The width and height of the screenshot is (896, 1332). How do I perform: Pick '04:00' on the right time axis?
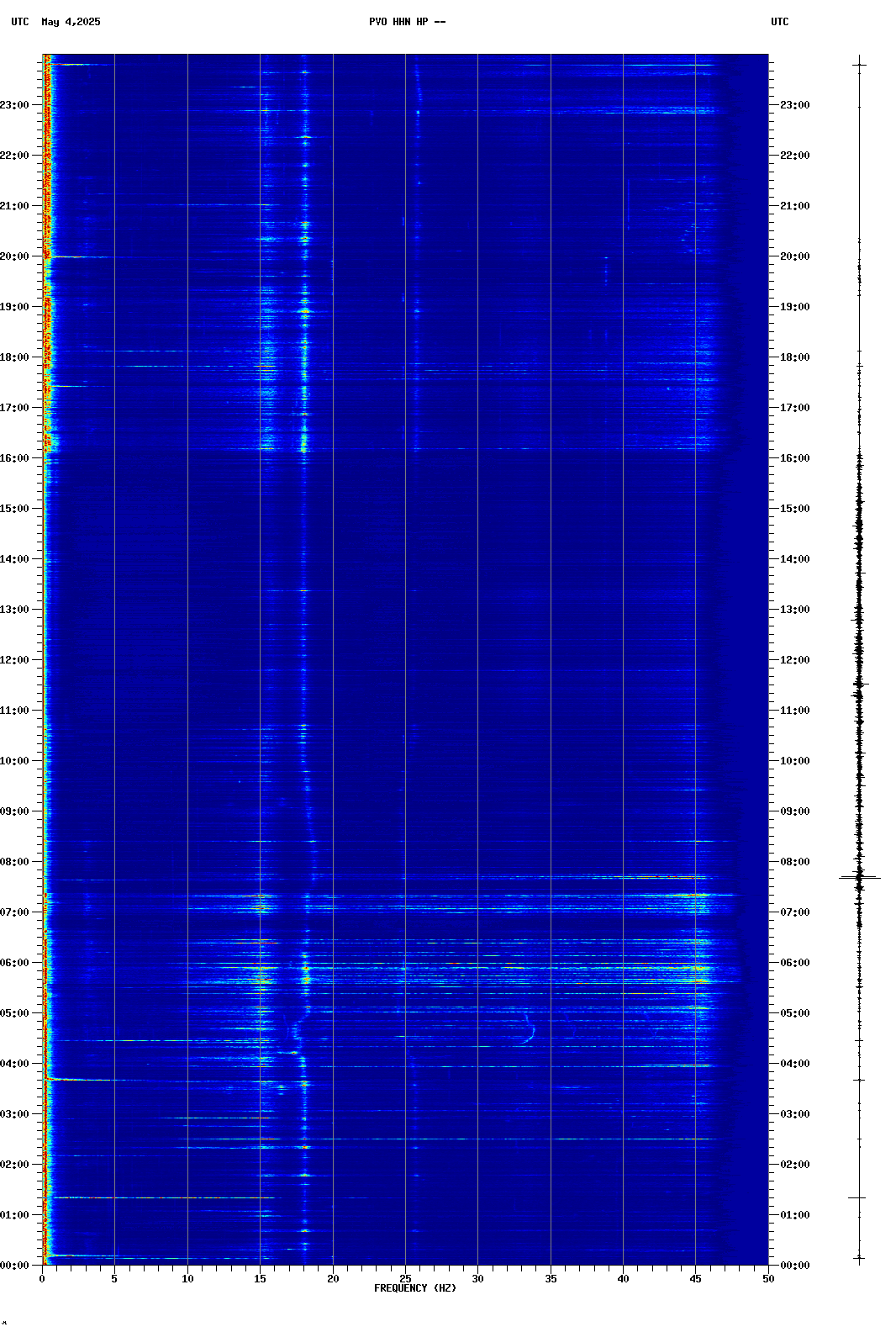pyautogui.click(x=795, y=1064)
